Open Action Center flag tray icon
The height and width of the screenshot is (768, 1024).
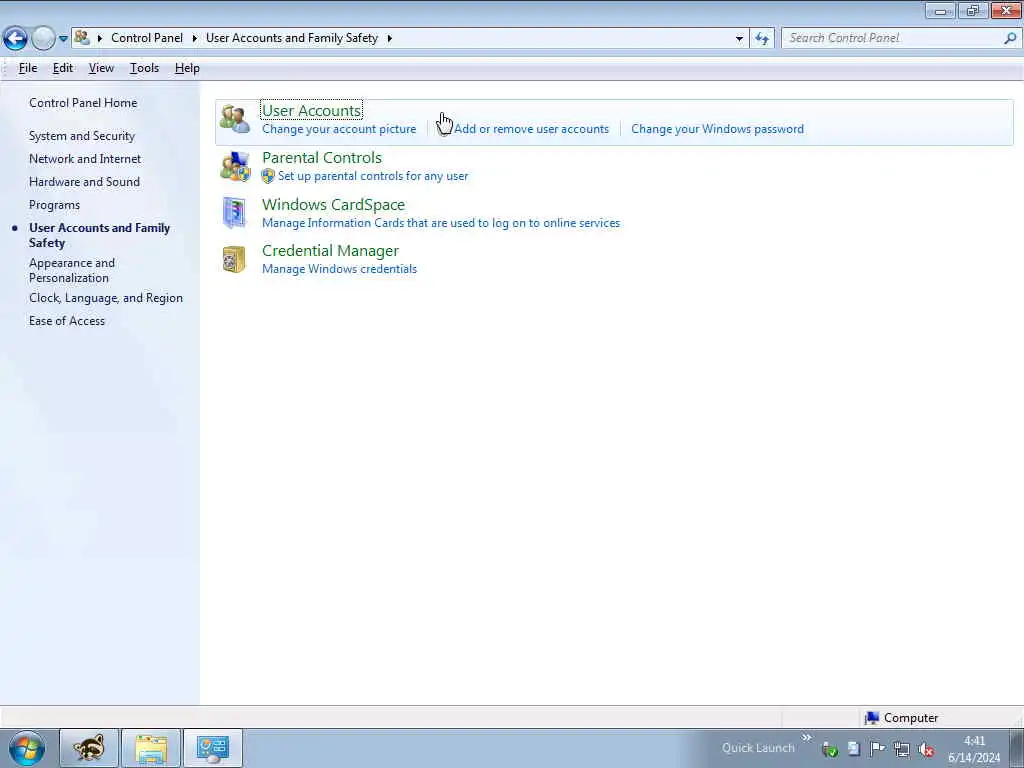[x=877, y=748]
